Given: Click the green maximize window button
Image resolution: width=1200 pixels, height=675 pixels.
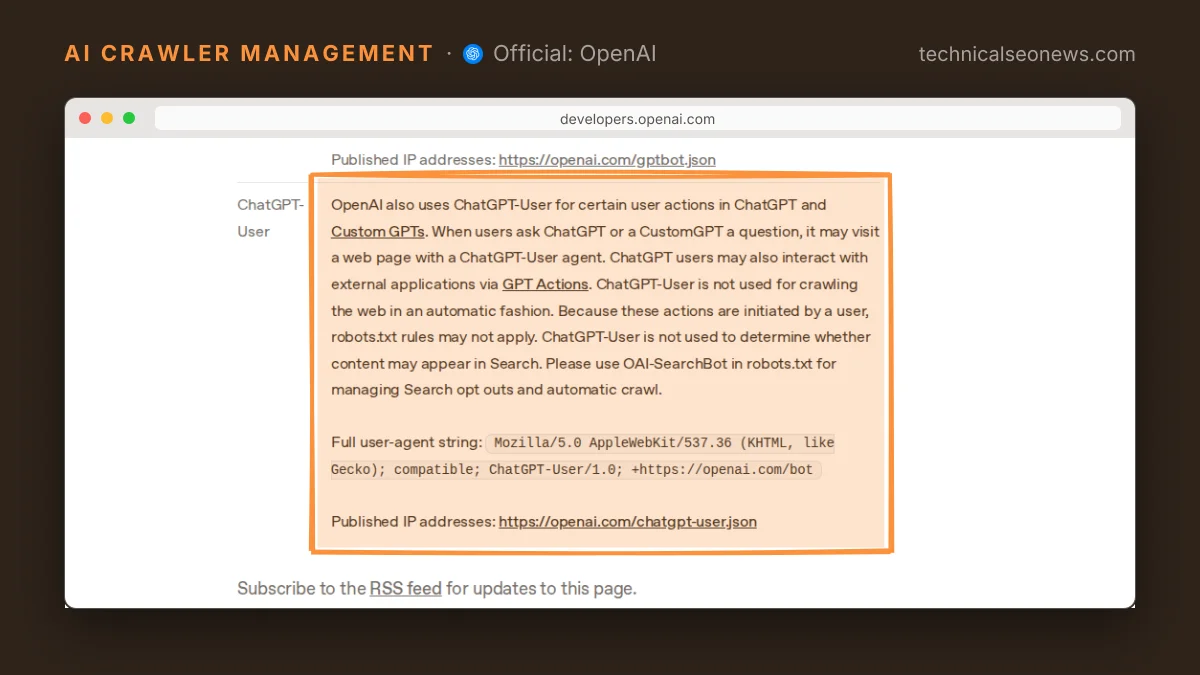Looking at the screenshot, I should coord(129,118).
